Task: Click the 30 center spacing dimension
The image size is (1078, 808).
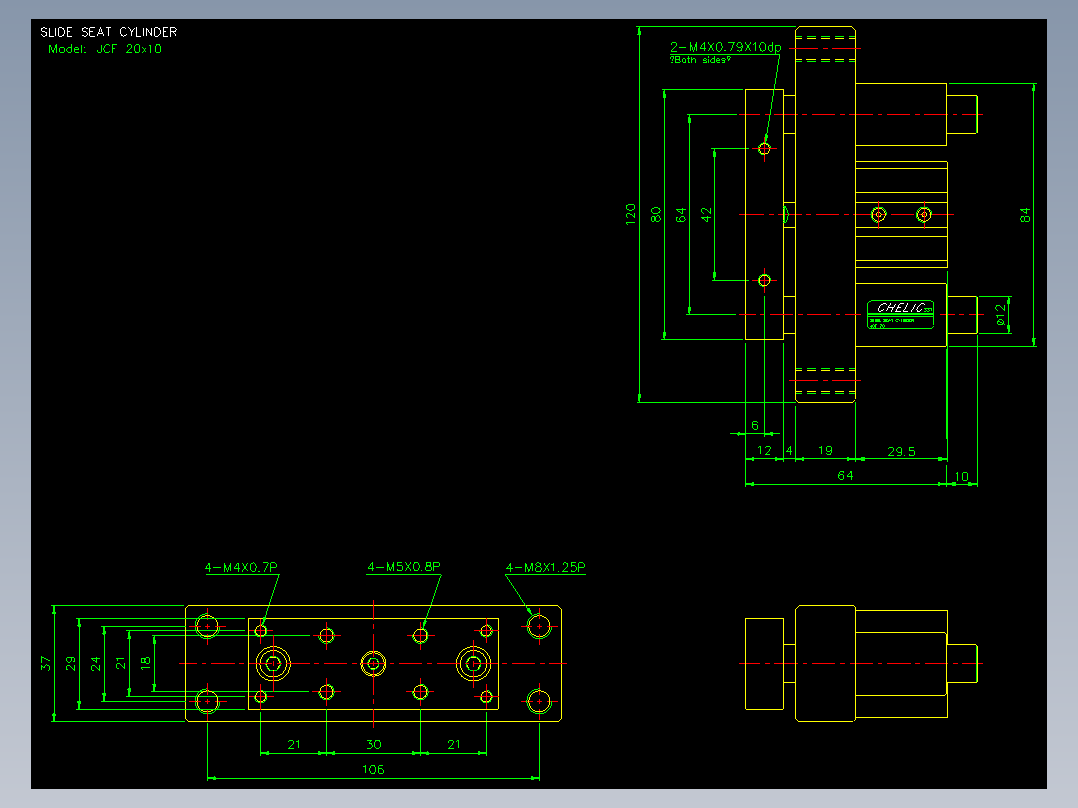Action: 373,745
